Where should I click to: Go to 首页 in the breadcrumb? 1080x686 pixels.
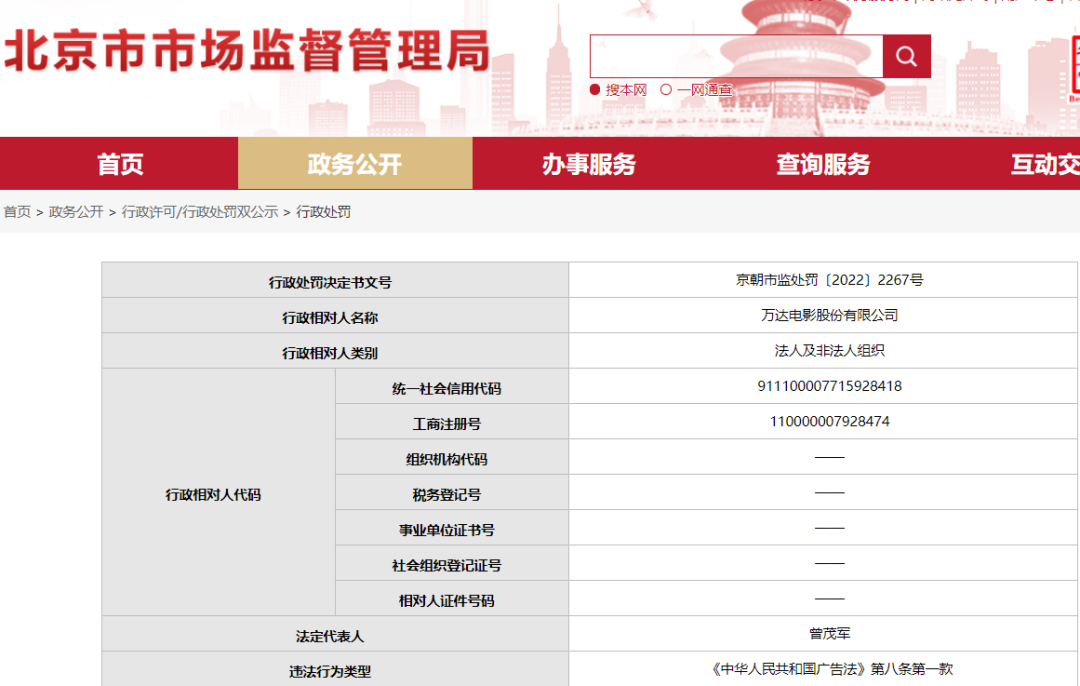pyautogui.click(x=17, y=211)
